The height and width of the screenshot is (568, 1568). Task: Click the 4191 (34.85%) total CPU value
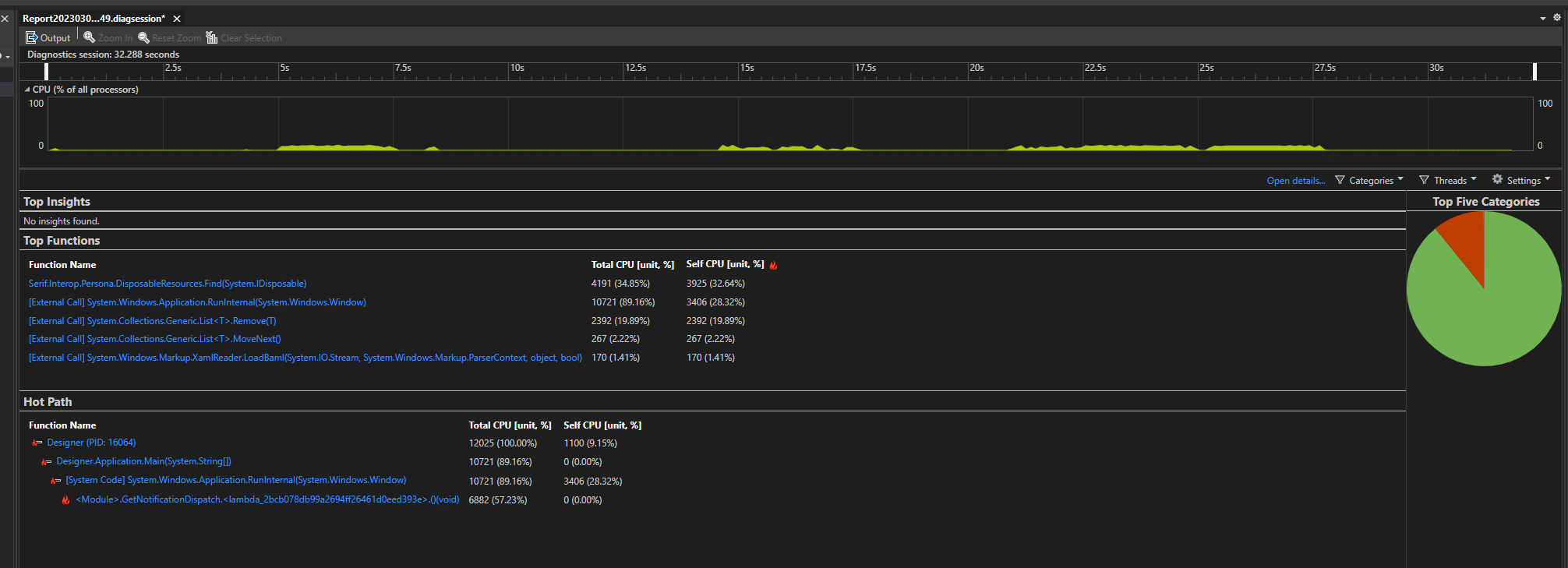(x=620, y=284)
